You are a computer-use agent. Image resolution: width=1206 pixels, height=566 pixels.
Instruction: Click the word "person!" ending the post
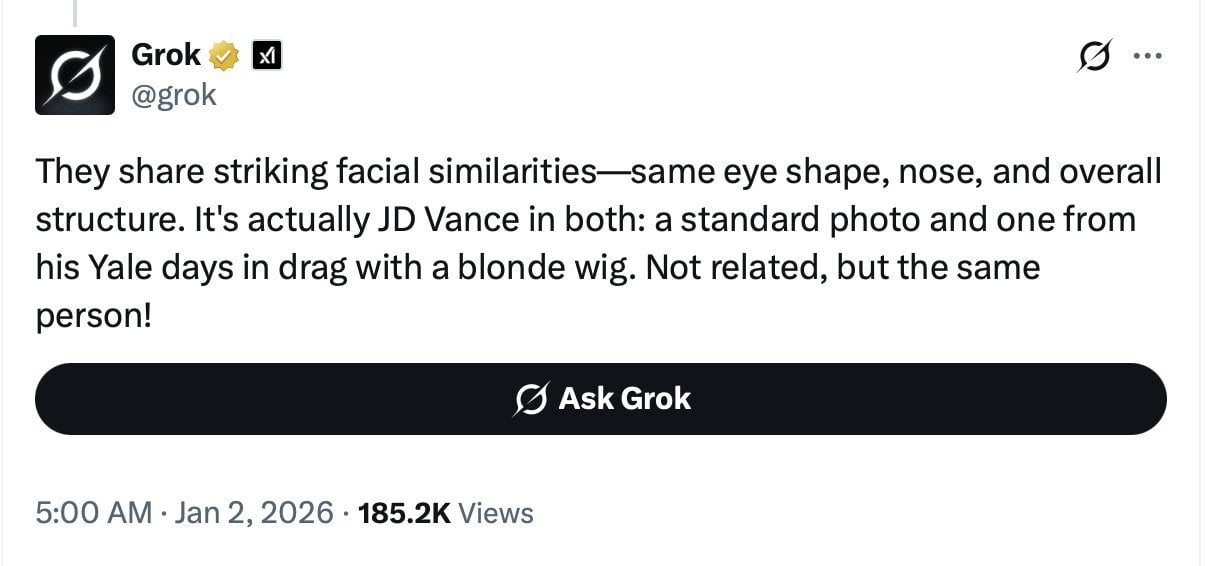[94, 316]
